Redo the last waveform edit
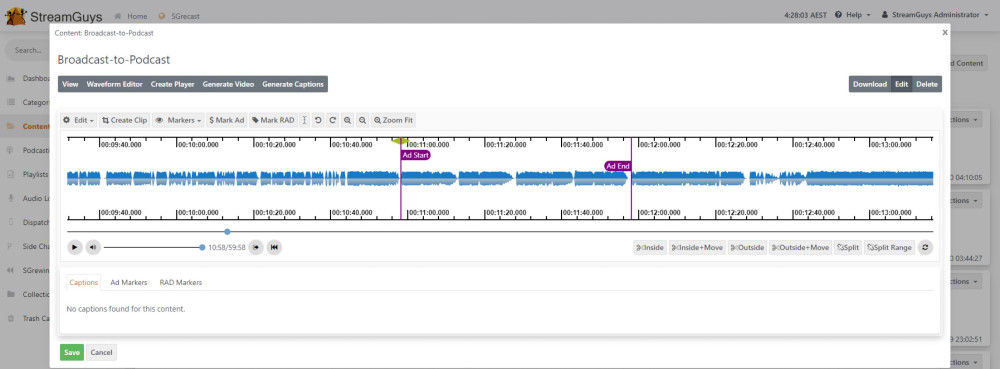This screenshot has width=1000, height=369. click(x=332, y=120)
